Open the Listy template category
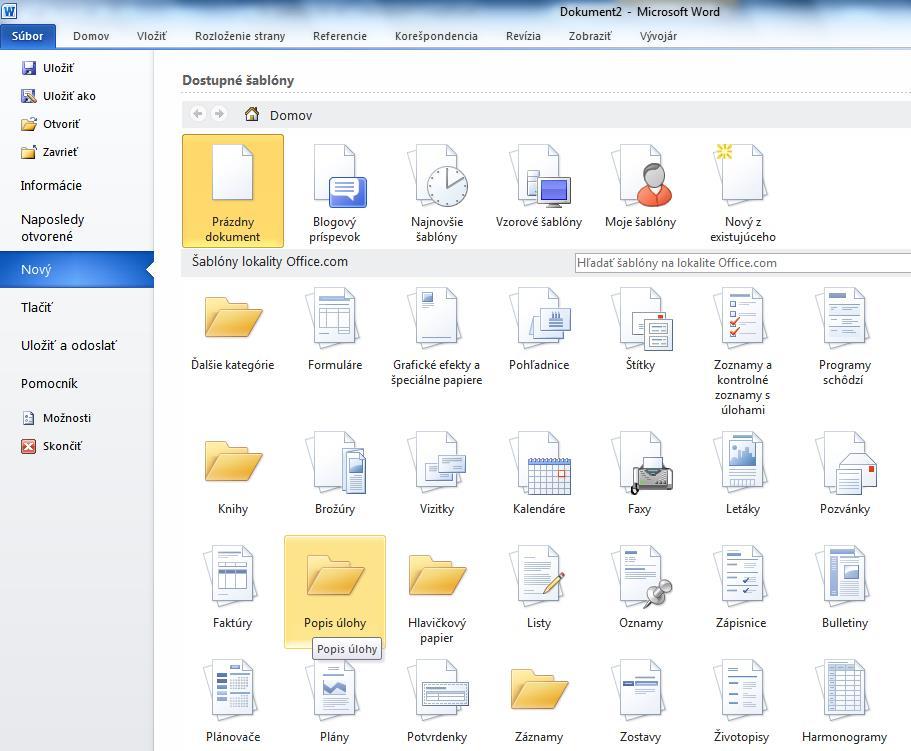The width and height of the screenshot is (911, 751). point(539,588)
